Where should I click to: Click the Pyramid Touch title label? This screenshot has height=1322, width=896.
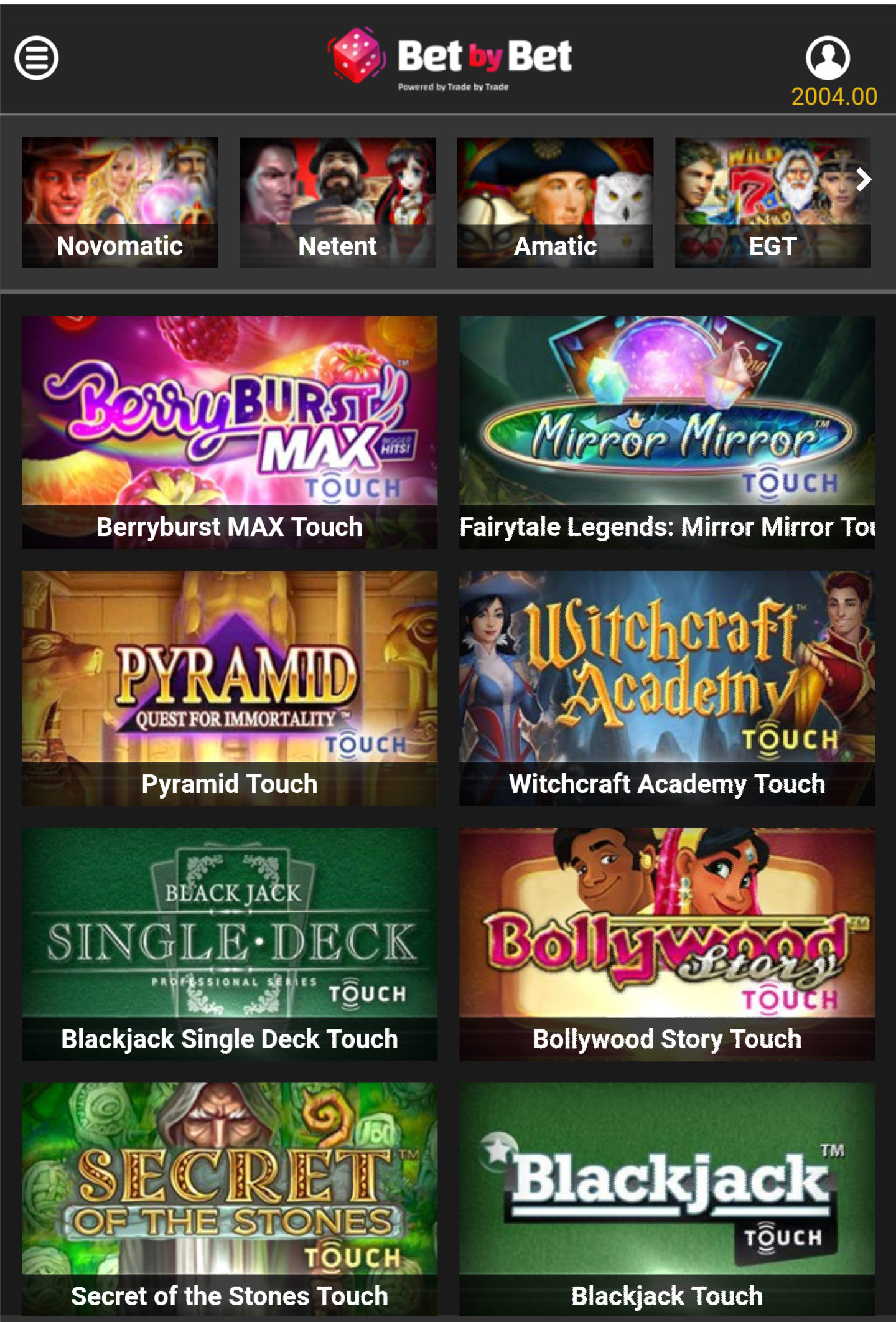pos(230,784)
